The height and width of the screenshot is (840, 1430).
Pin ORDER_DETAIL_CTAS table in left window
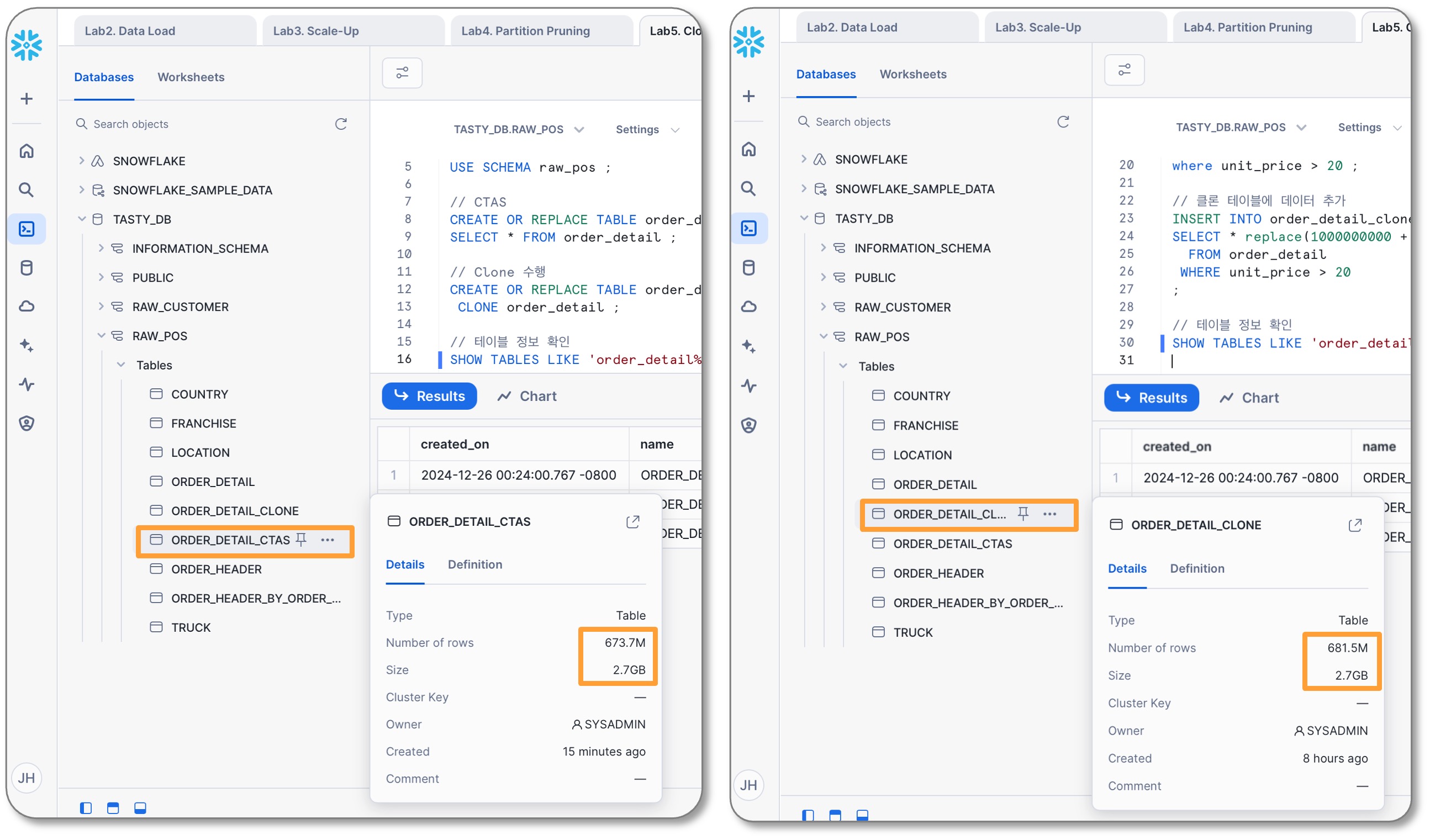point(302,540)
